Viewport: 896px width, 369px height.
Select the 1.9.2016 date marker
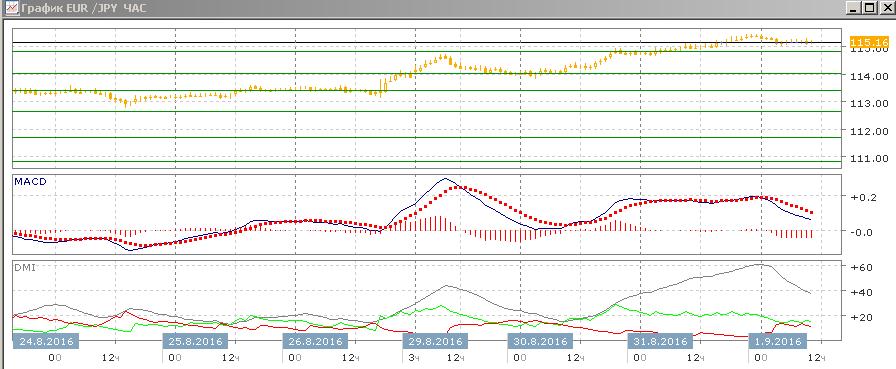pyautogui.click(x=777, y=342)
